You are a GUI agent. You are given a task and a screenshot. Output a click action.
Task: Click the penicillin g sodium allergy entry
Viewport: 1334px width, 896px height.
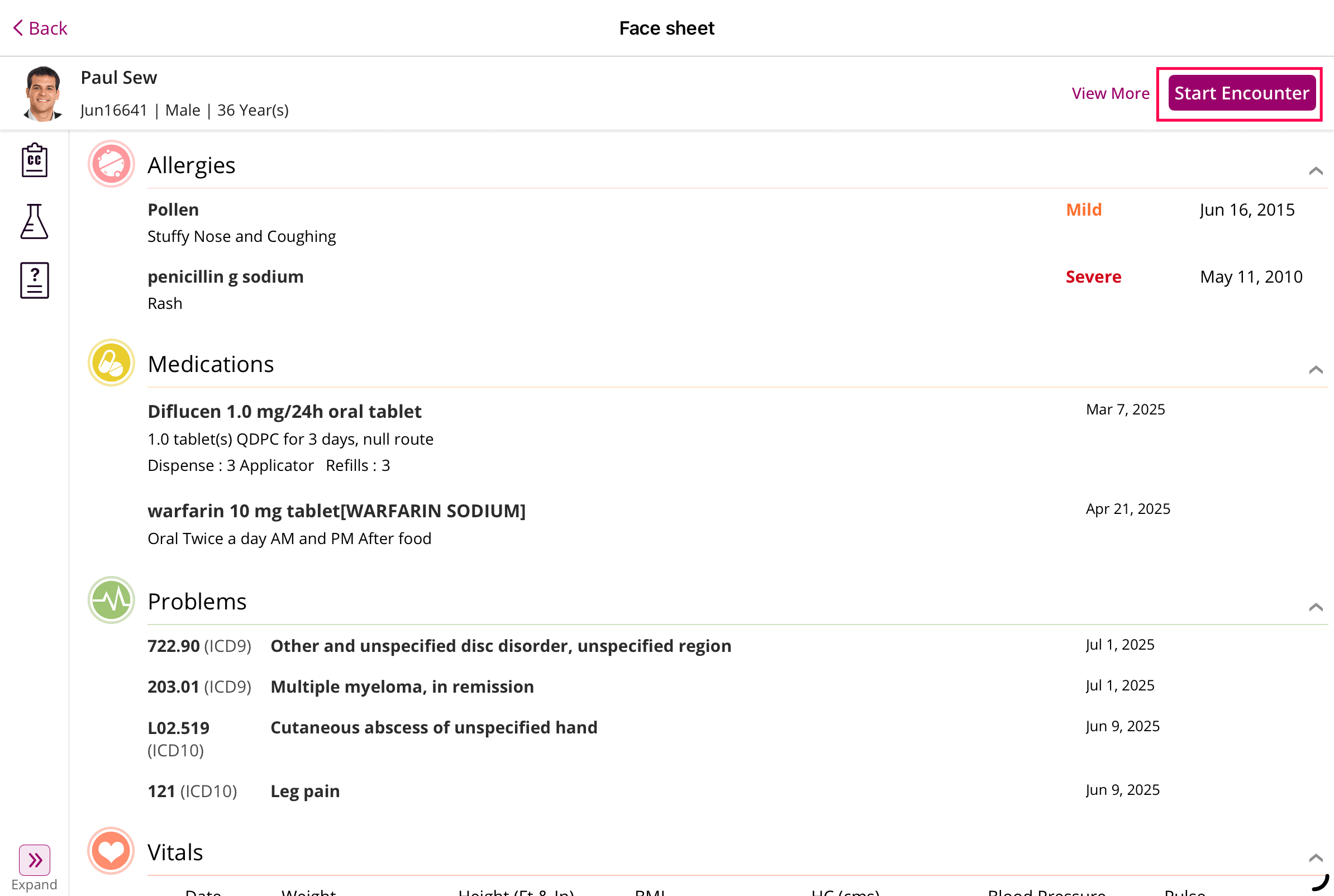click(225, 276)
